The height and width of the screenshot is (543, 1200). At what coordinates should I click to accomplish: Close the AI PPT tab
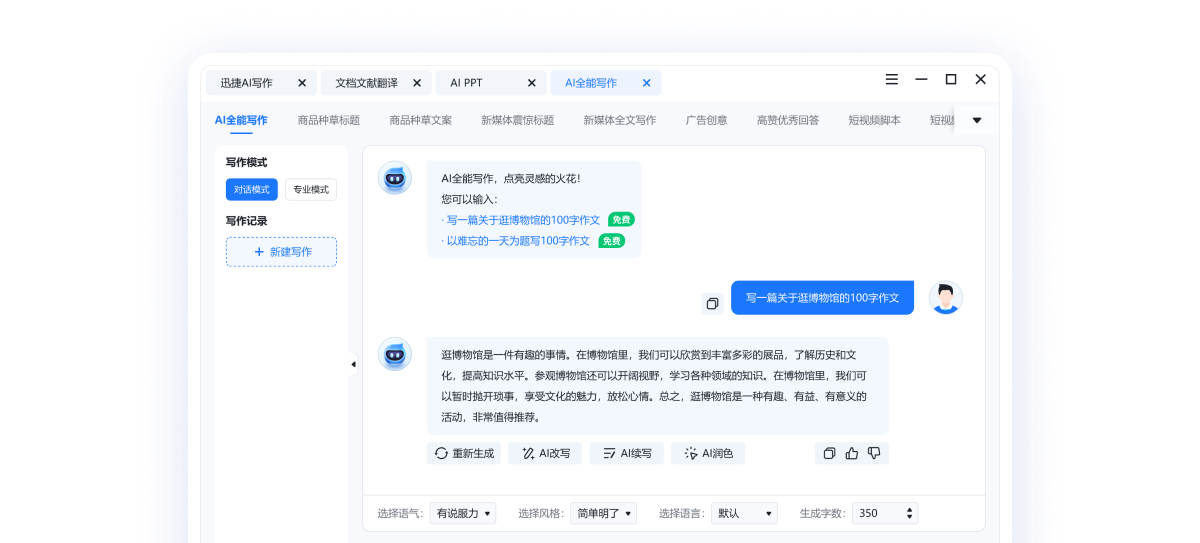pos(531,83)
